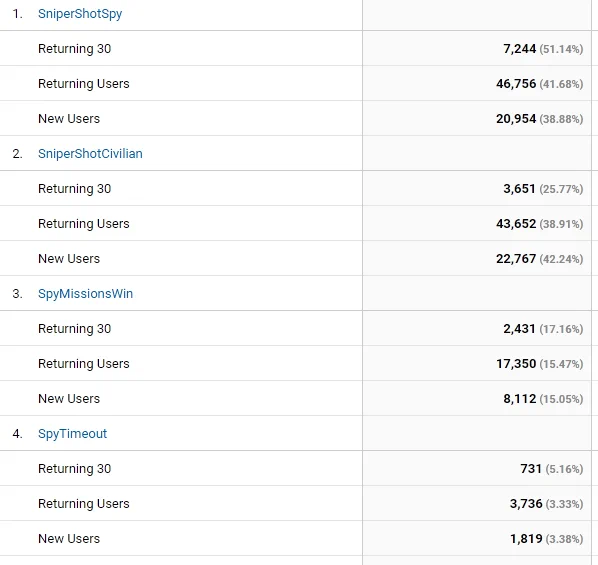The height and width of the screenshot is (565, 598).
Task: Click the 22,767 (42.24%) value cell
Action: coord(477,259)
